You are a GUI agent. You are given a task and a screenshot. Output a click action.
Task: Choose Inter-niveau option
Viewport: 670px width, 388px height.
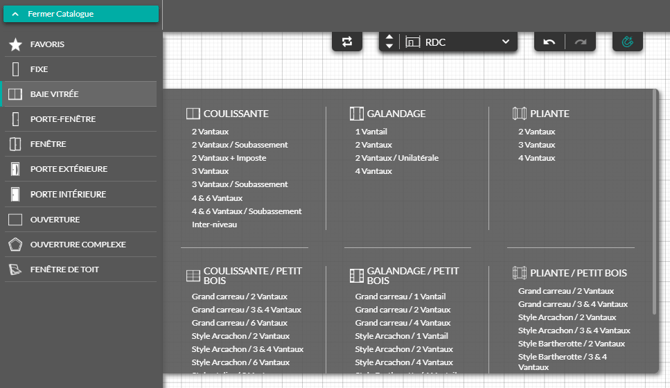coord(214,225)
